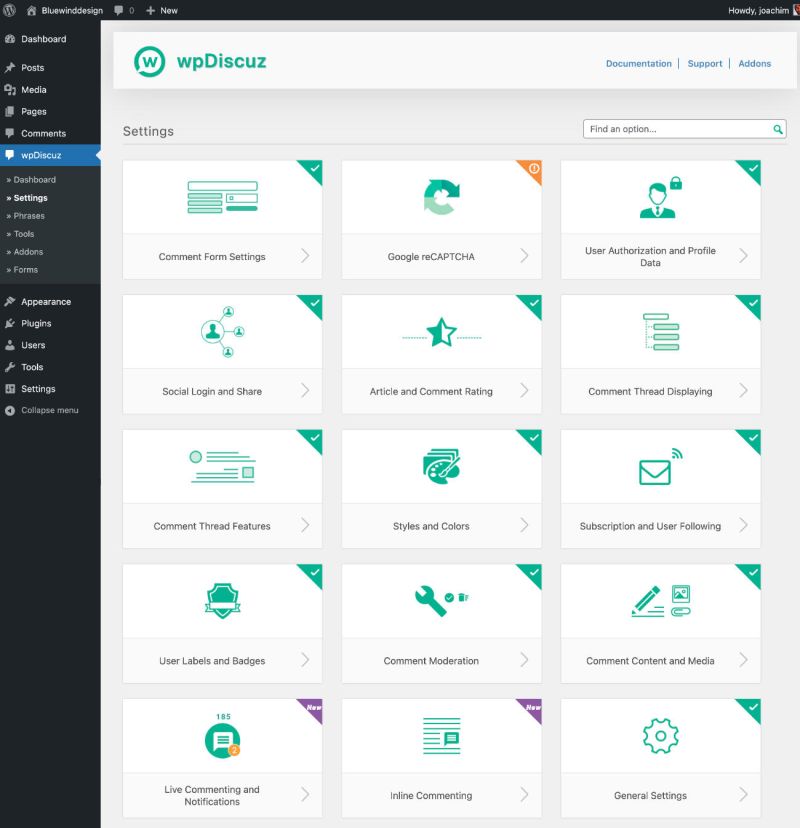800x828 pixels.
Task: Open Google reCAPTCHA settings
Action: 441,197
